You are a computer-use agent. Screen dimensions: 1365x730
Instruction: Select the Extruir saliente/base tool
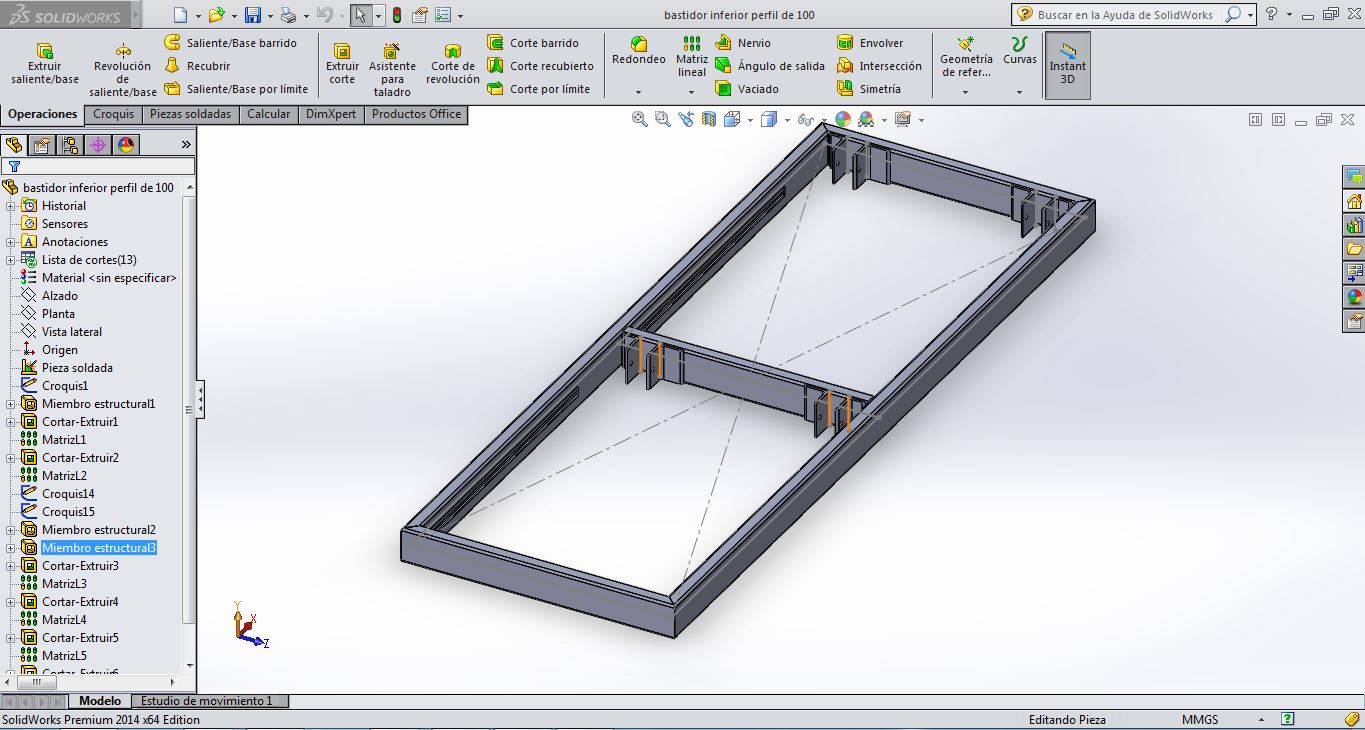[x=45, y=64]
